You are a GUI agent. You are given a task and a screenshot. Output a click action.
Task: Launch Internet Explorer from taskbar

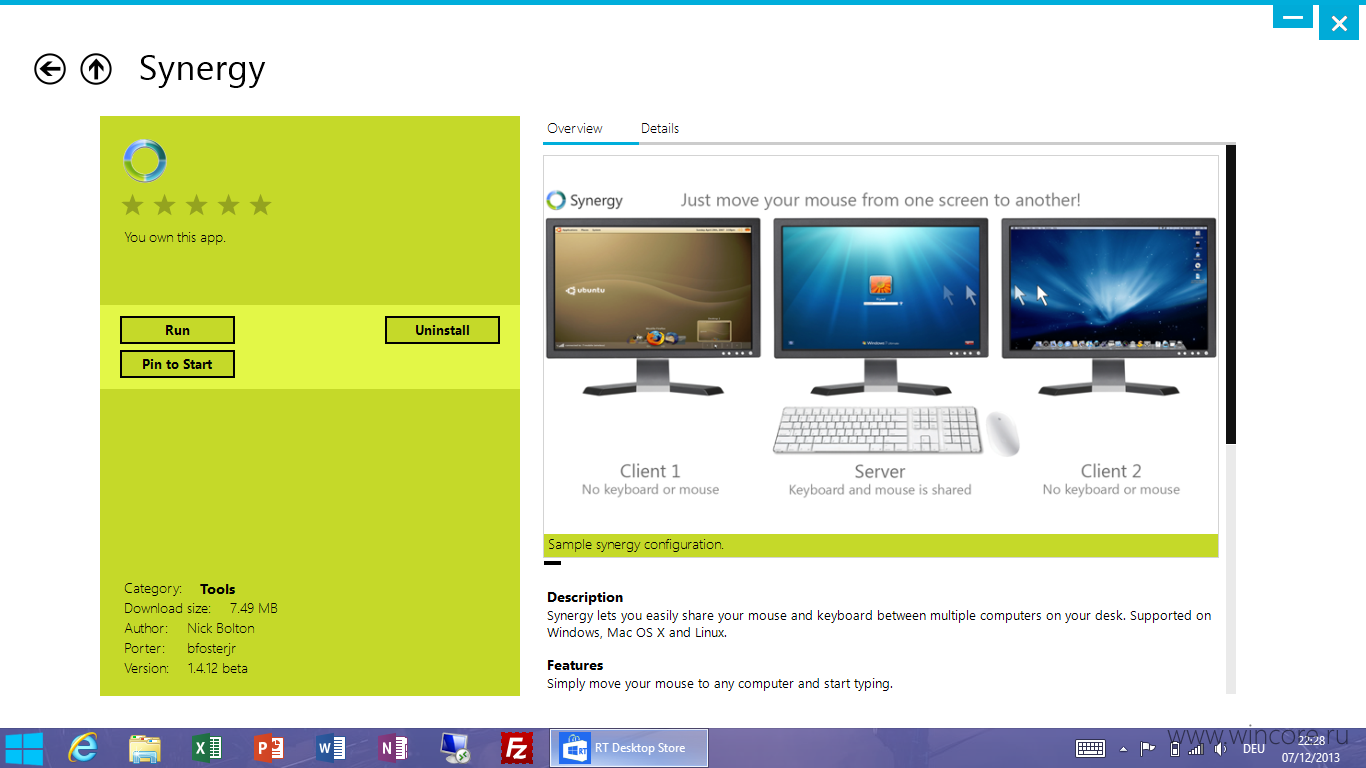tap(83, 748)
